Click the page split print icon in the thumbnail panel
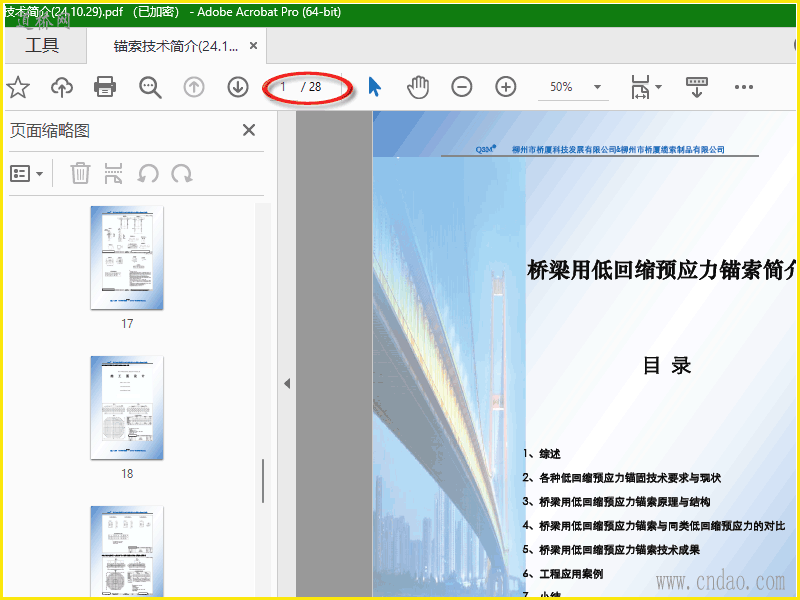Screen dimensions: 800x600 tap(113, 173)
